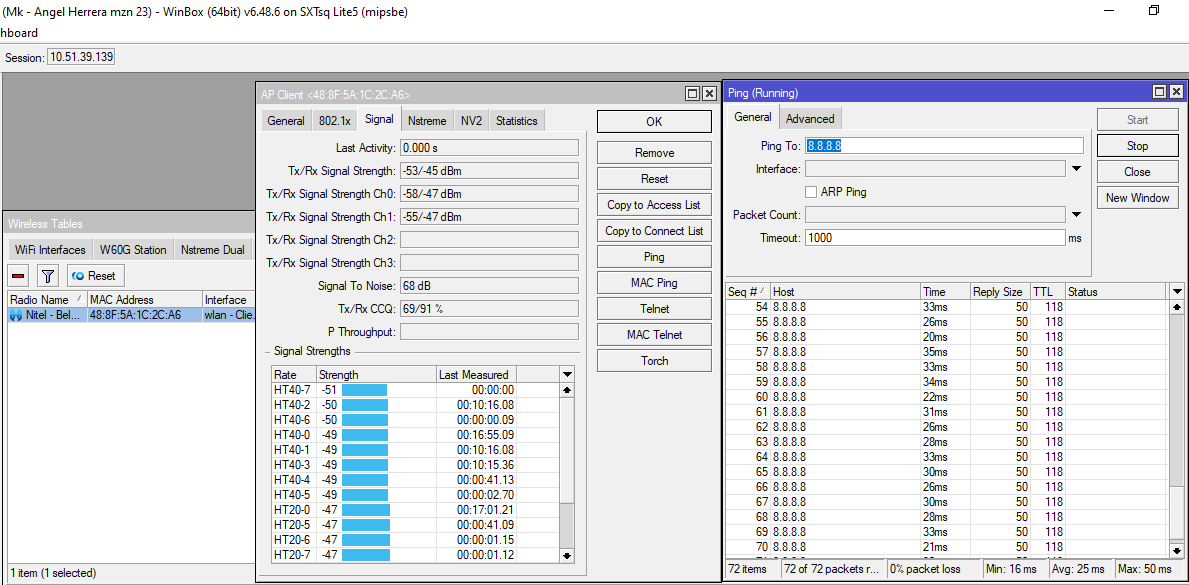Image resolution: width=1189 pixels, height=585 pixels.
Task: Select the Nitel radio name row
Action: [x=45, y=315]
